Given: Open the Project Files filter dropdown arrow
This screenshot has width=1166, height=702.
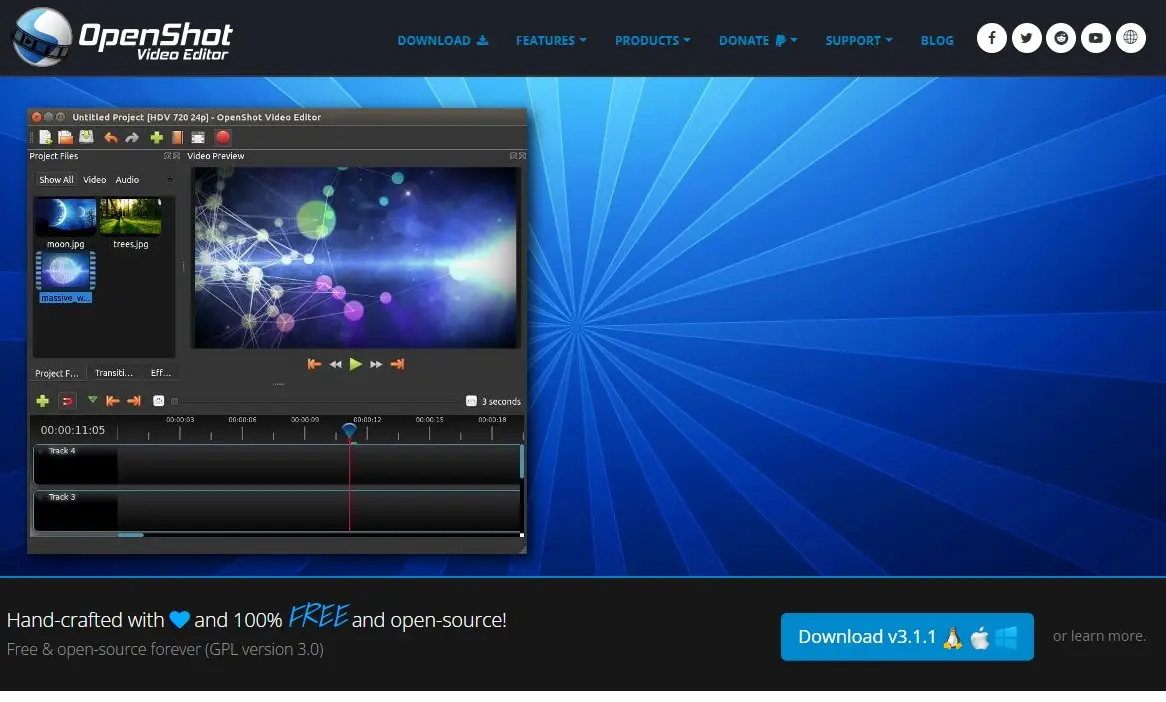Looking at the screenshot, I should point(170,180).
